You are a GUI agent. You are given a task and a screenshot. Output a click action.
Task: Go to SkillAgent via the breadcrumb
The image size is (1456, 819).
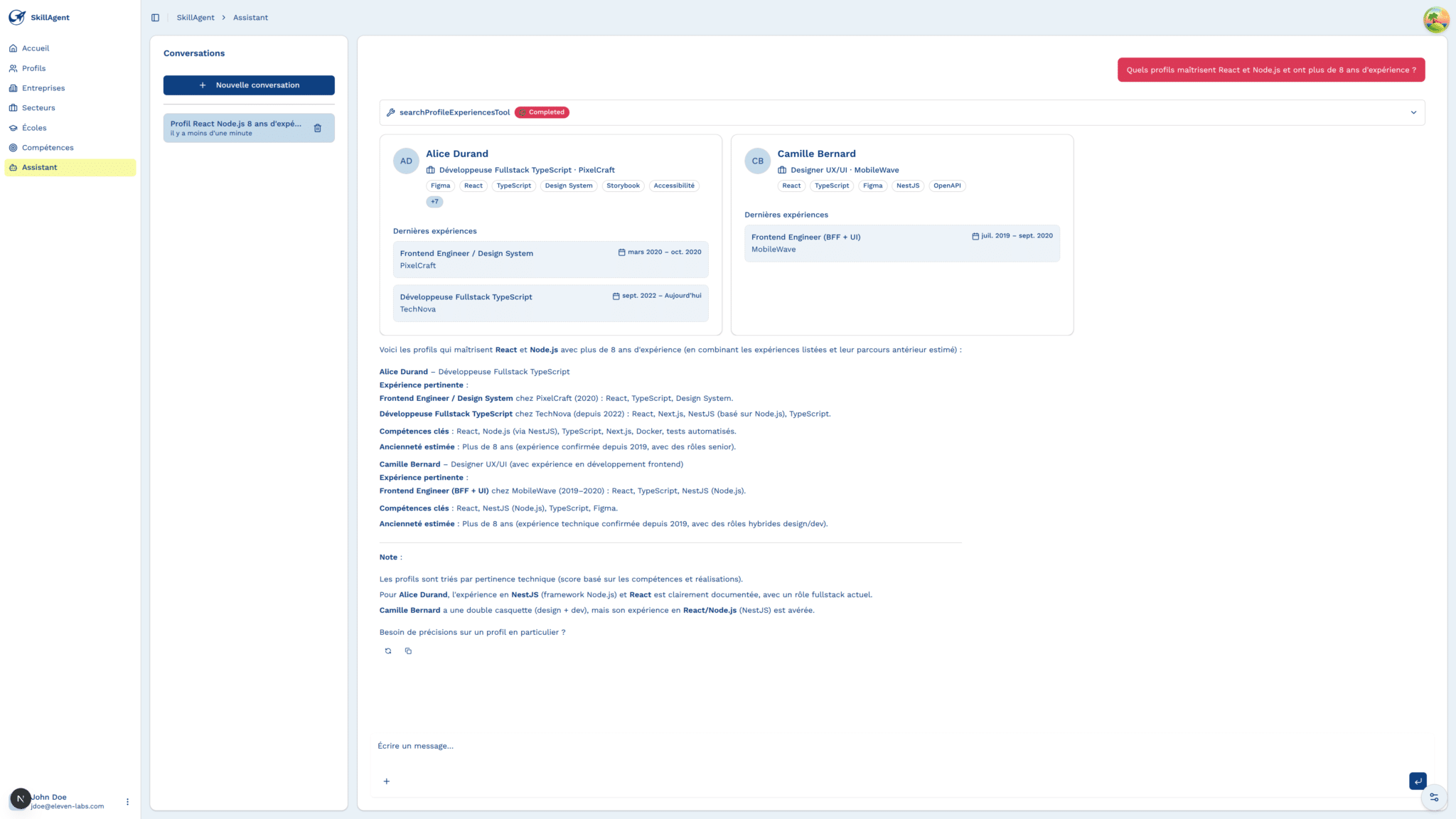[x=195, y=17]
